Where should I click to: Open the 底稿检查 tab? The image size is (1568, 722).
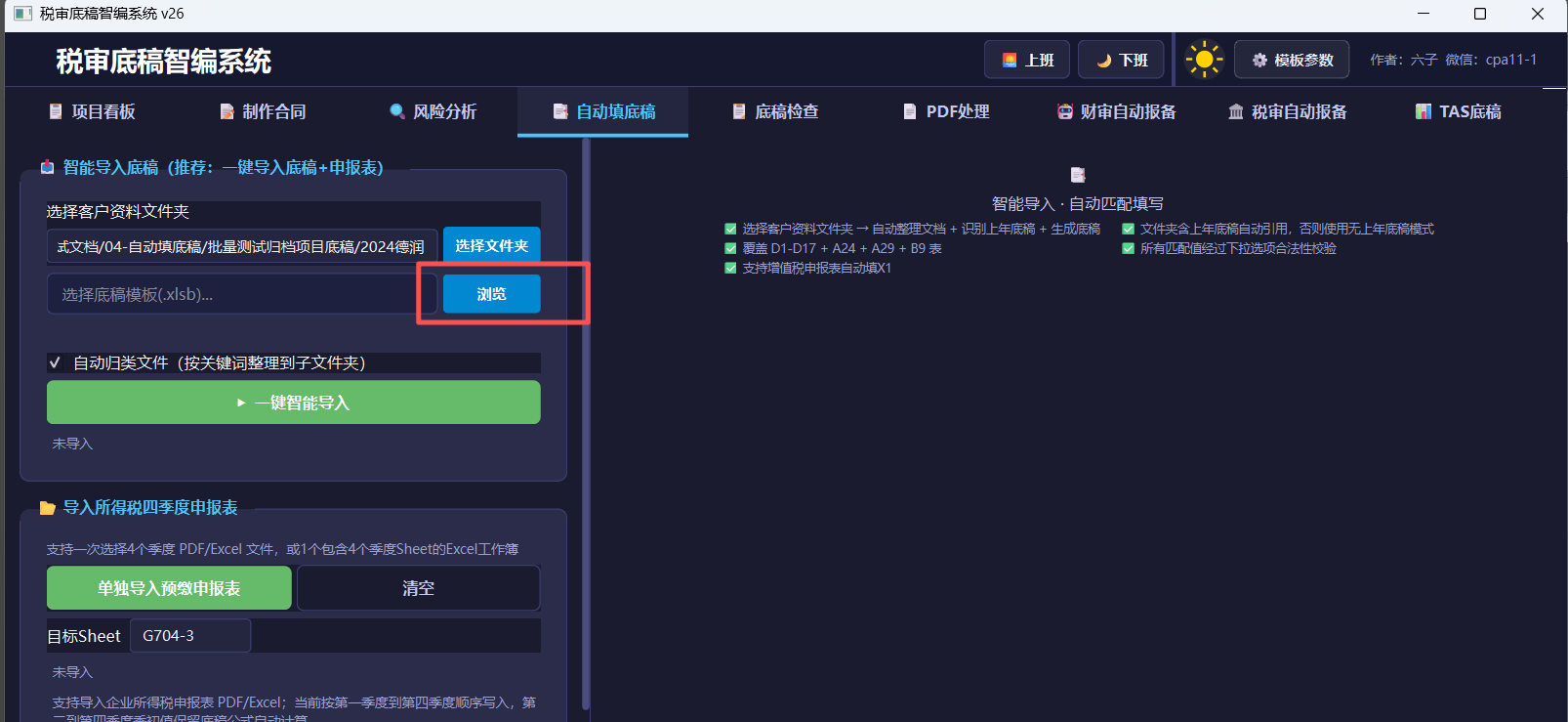775,111
